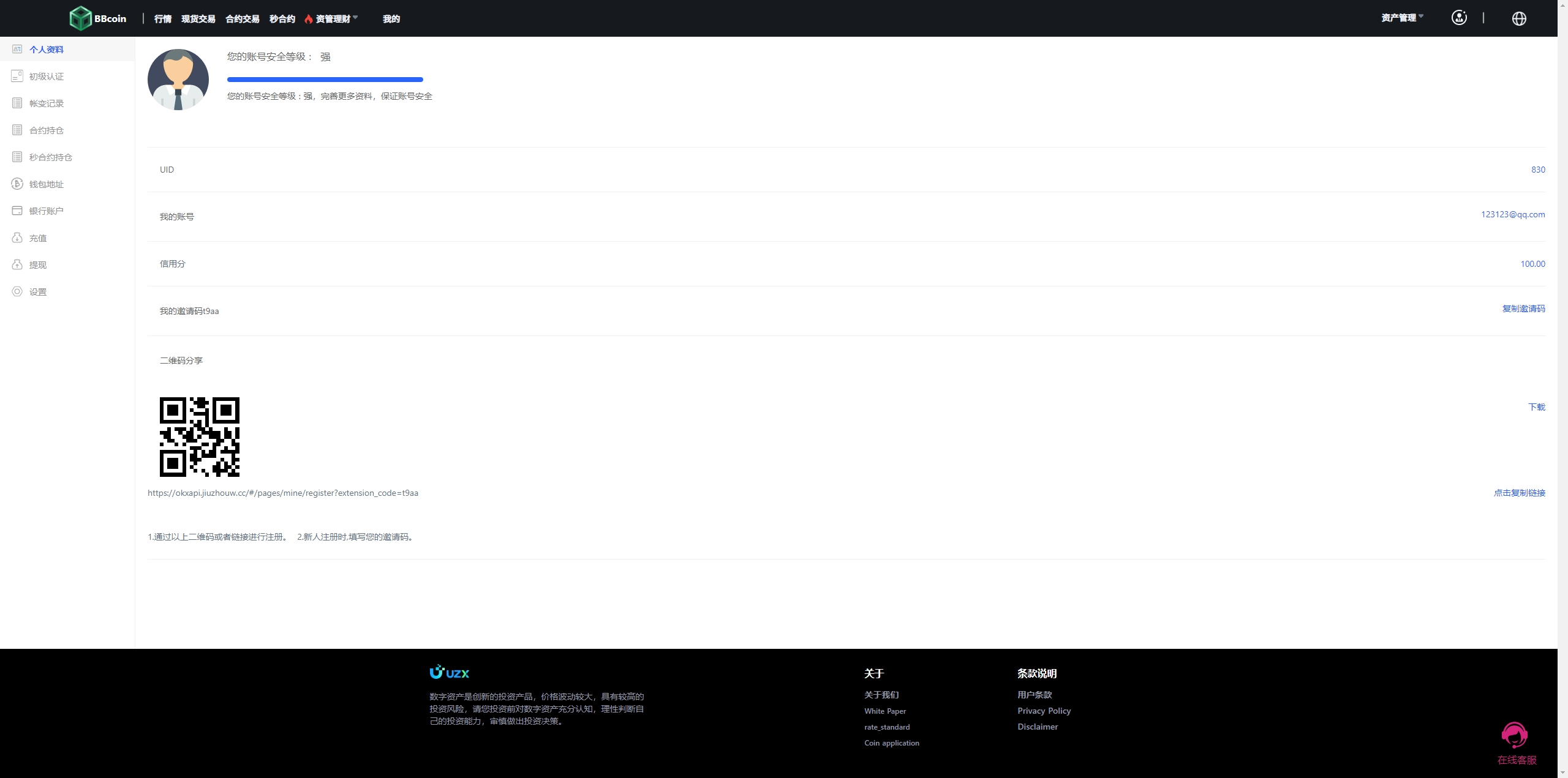The height and width of the screenshot is (778, 1568).
Task: Click the 钱包地址 wallet address icon
Action: click(18, 184)
